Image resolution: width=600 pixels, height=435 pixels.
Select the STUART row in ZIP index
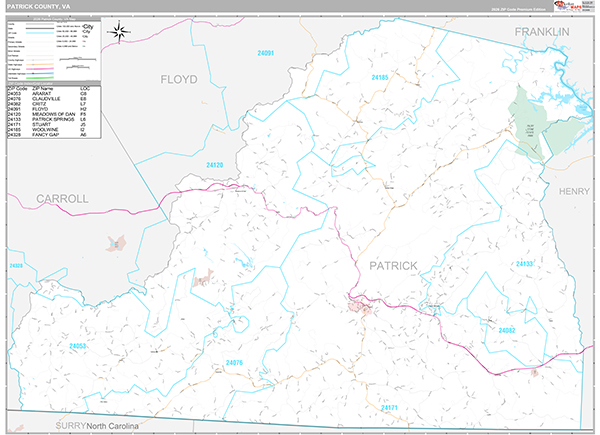click(54, 124)
